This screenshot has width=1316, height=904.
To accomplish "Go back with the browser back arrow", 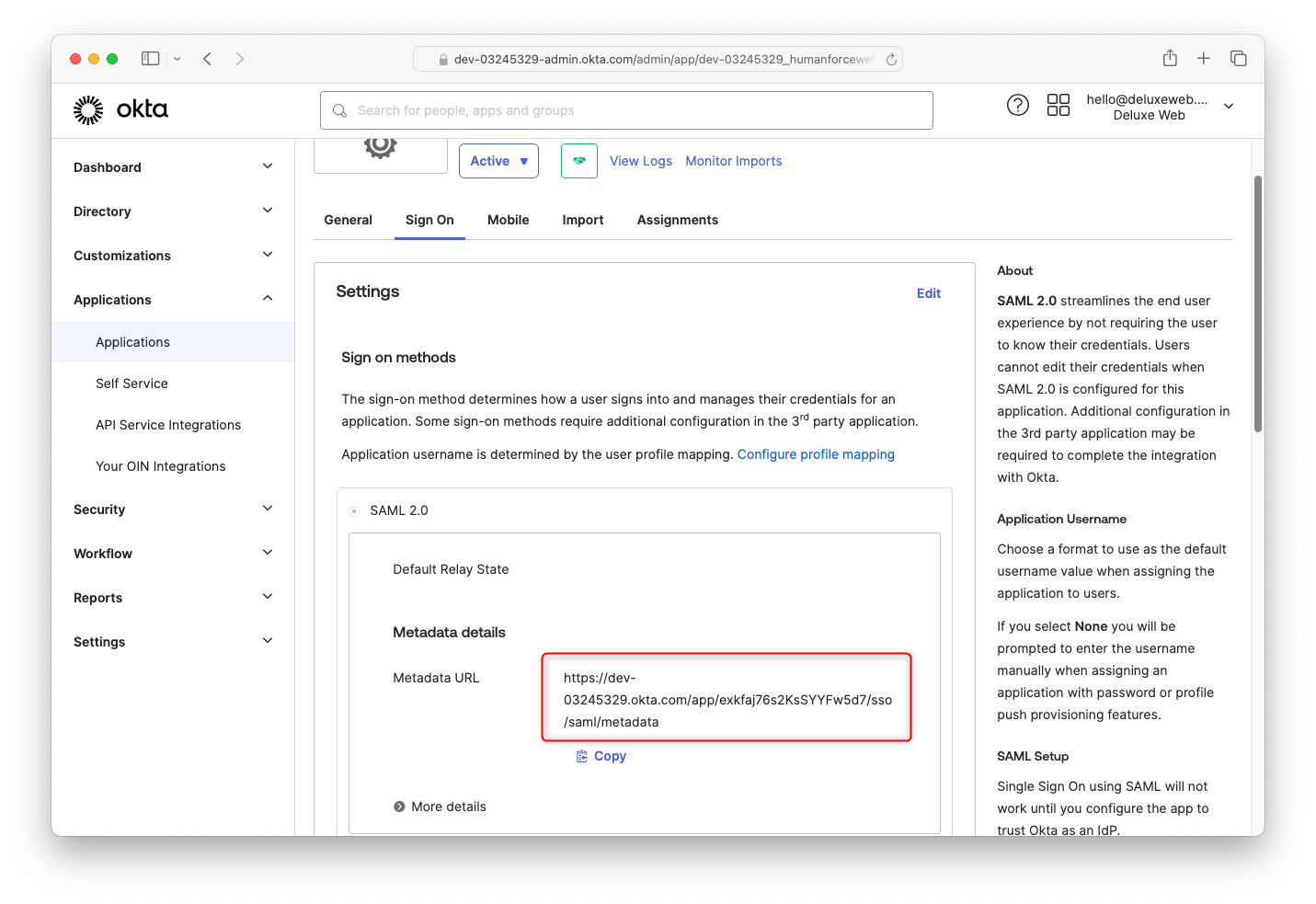I will [x=208, y=59].
